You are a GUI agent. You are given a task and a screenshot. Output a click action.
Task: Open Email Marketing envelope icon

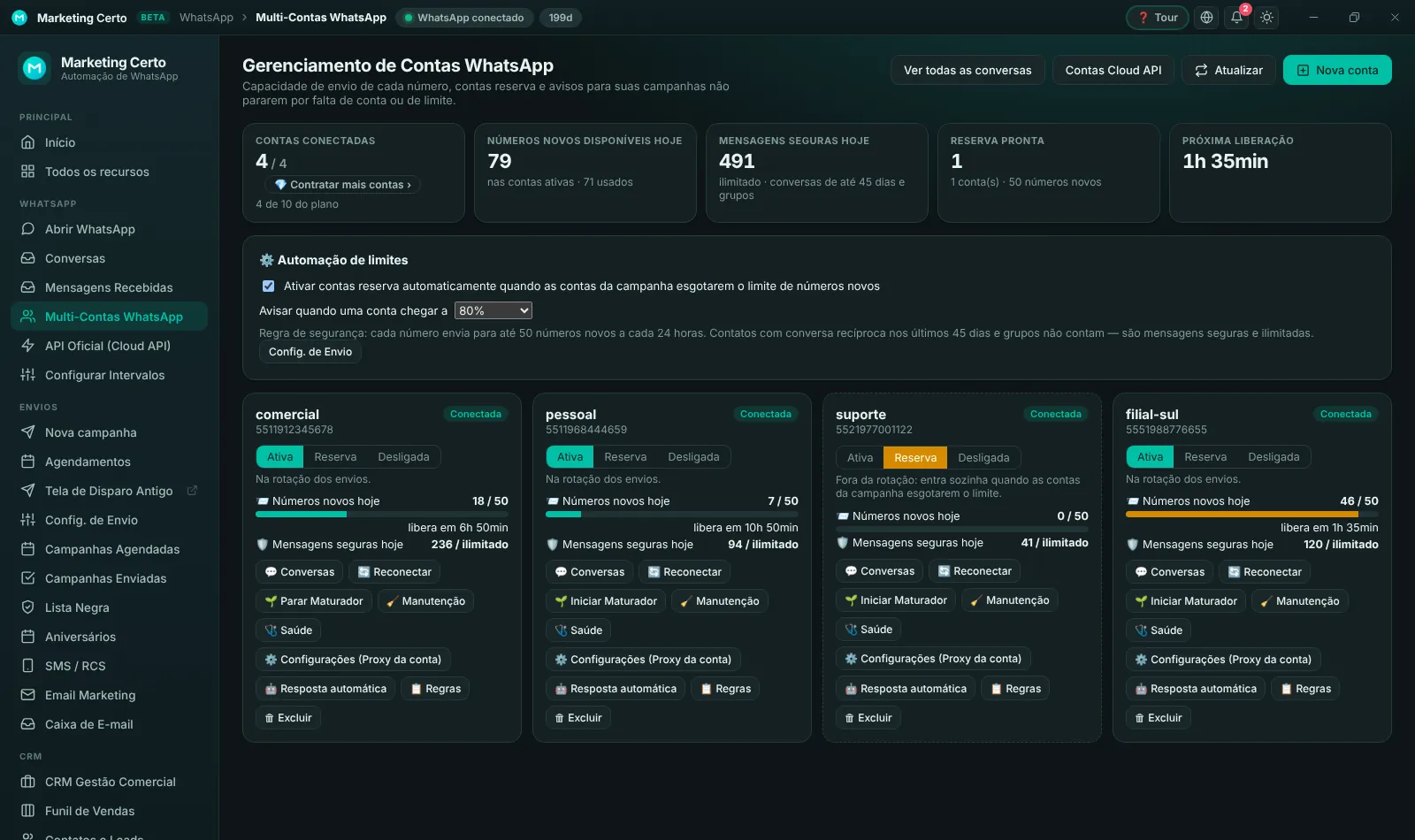pos(28,695)
